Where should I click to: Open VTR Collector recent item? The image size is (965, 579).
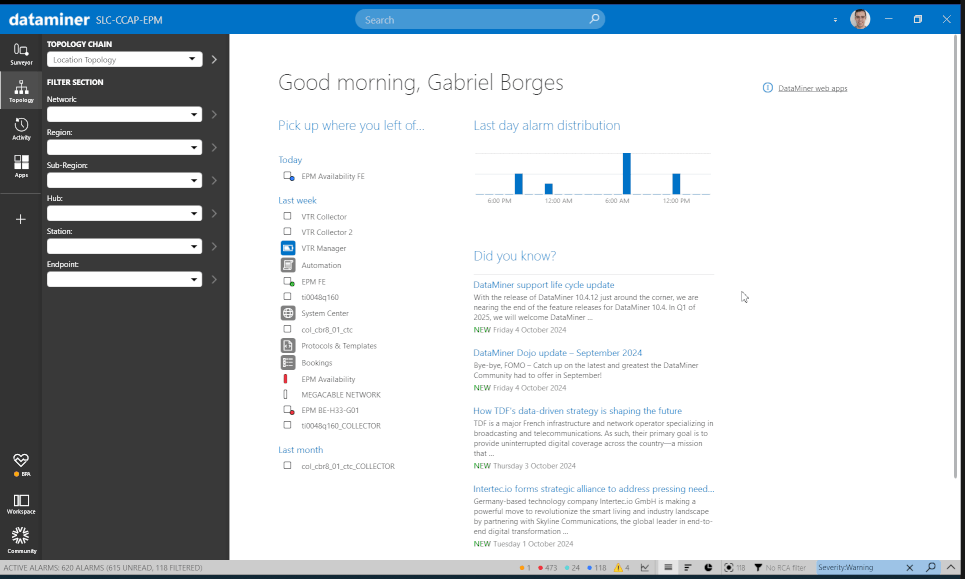tap(324, 217)
